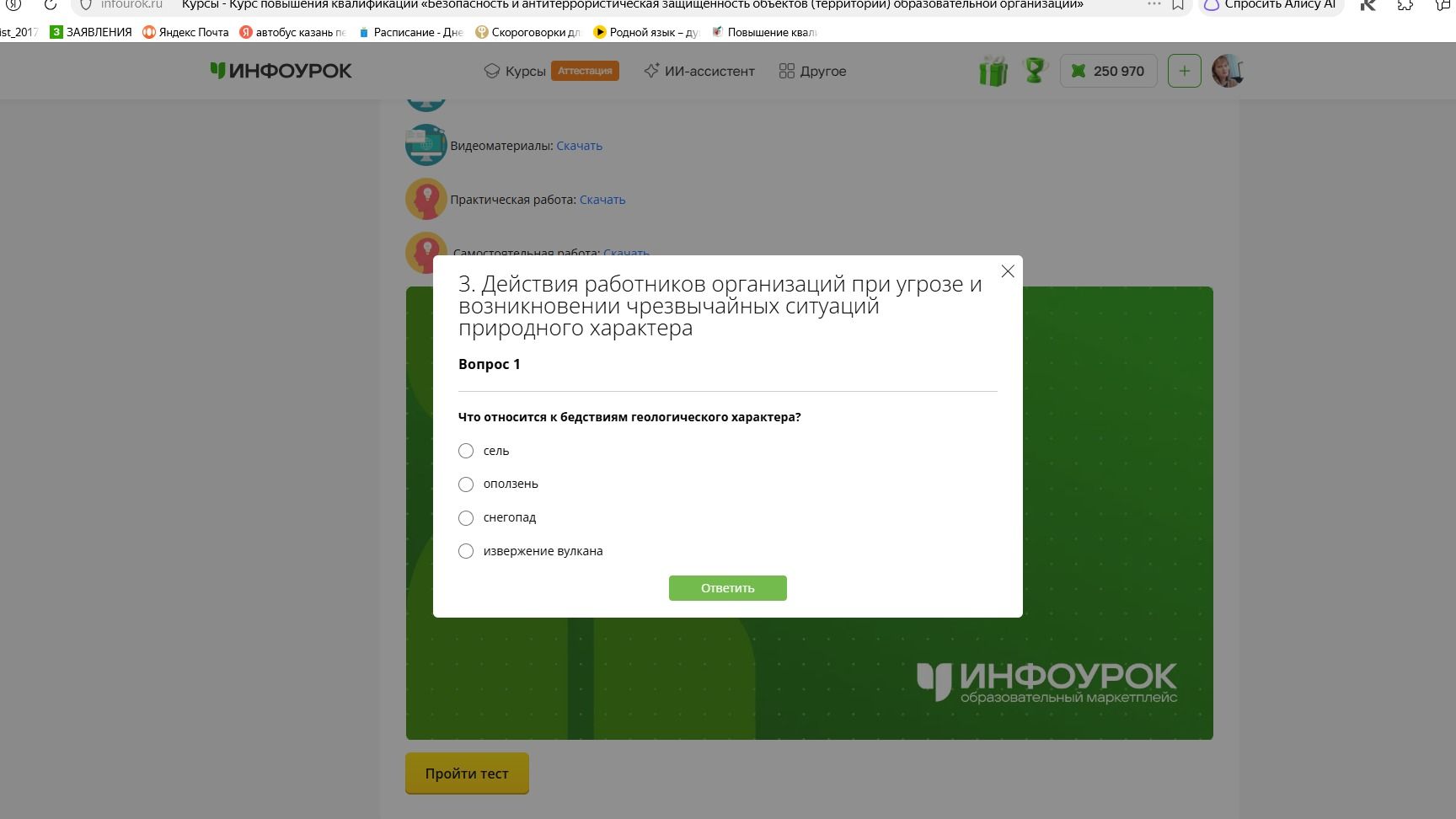
Task: Select the 'оползень' answer option
Action: (466, 484)
